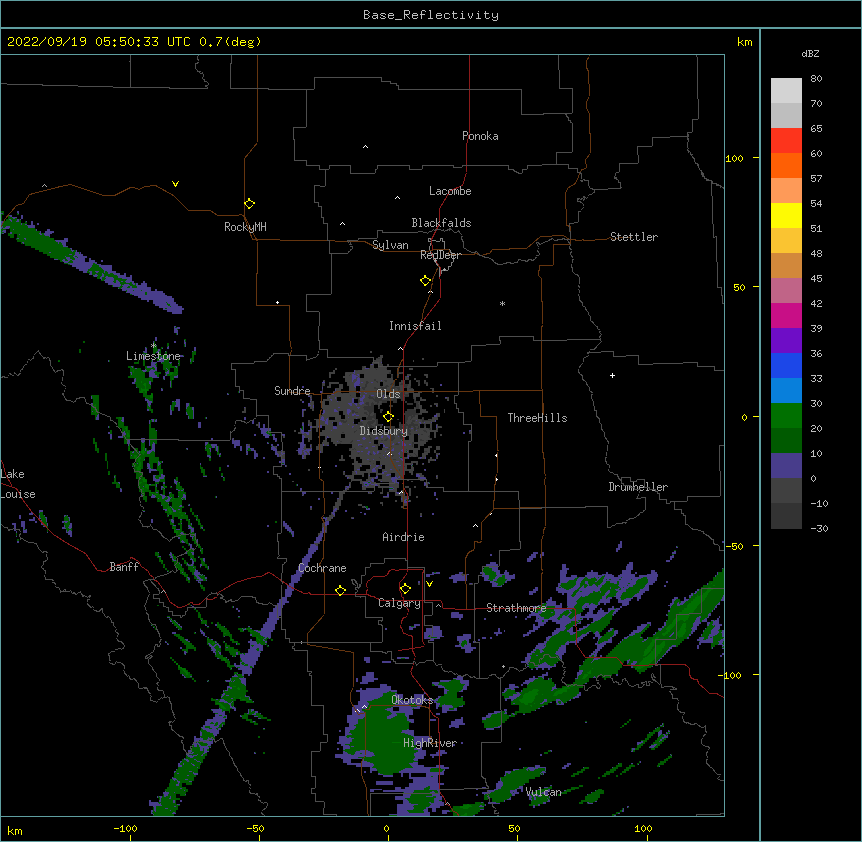Click the yellow V marker northwest of RockyMH
The height and width of the screenshot is (842, 862).
point(175,184)
